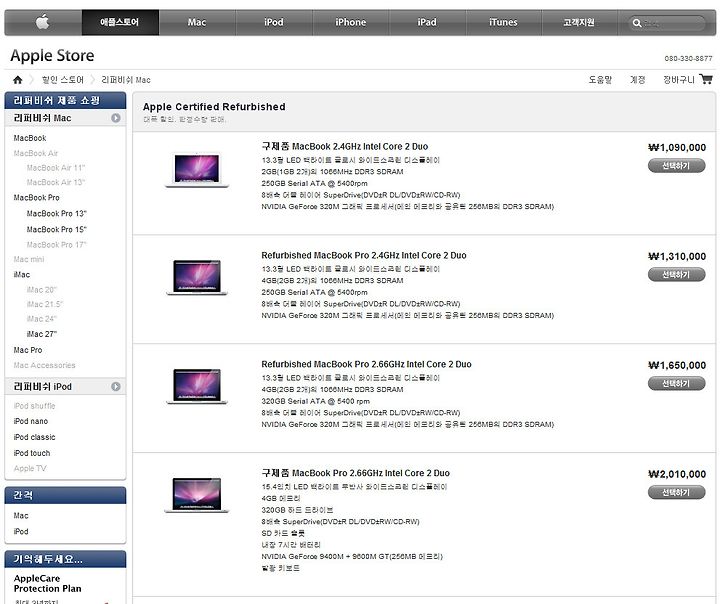This screenshot has height=604, width=720.
Task: Click iPod under 간격 section
Action: 21,531
